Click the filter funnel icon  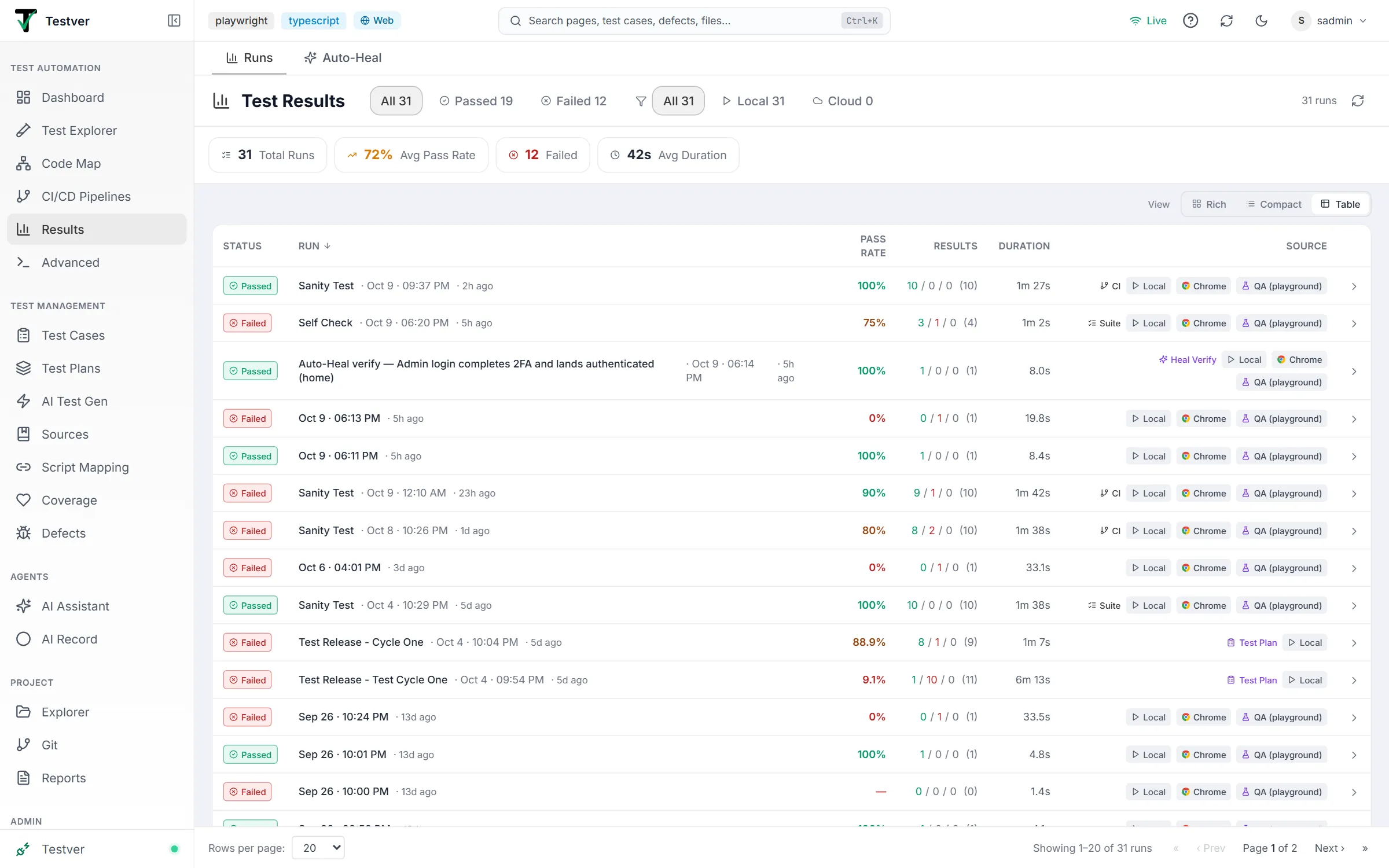click(641, 101)
